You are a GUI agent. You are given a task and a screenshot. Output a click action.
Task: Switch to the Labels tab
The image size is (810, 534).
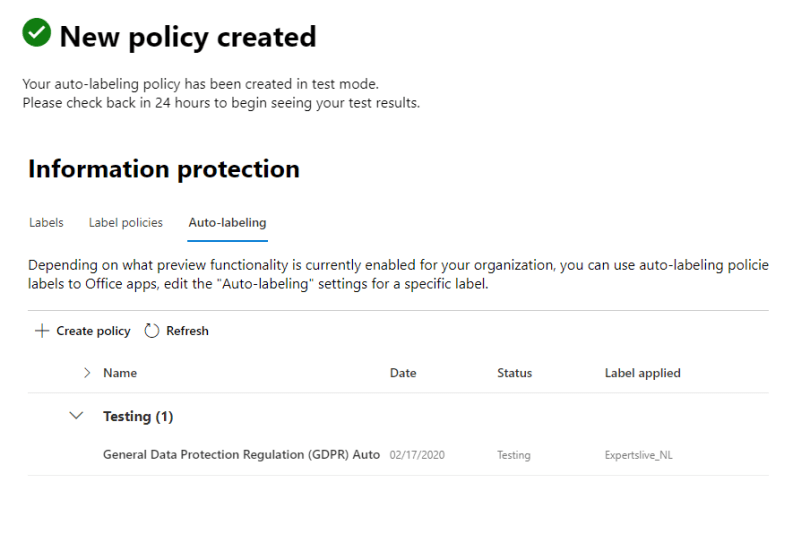[x=46, y=223]
